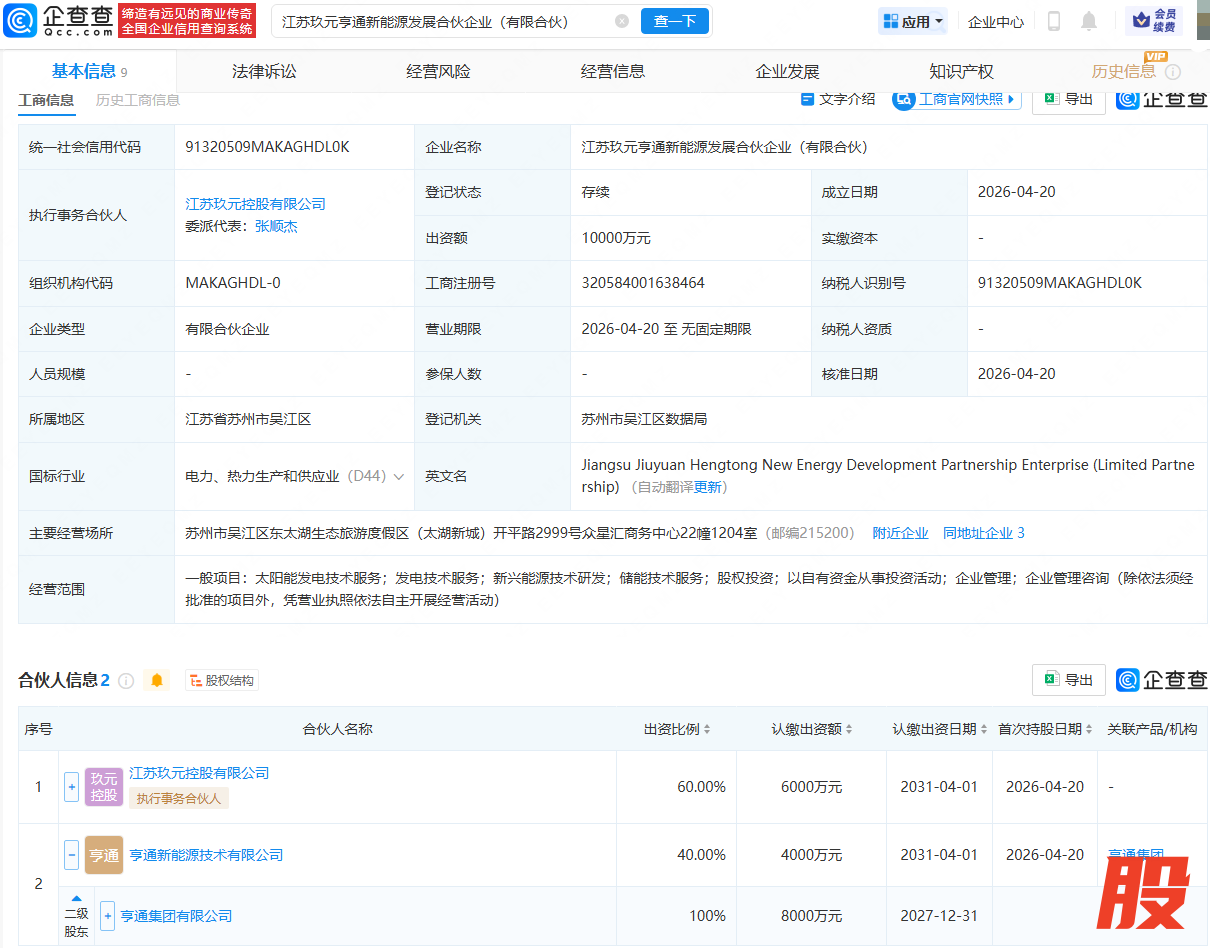
Task: Click the info icon beside 历史信息
Action: click(x=1173, y=72)
